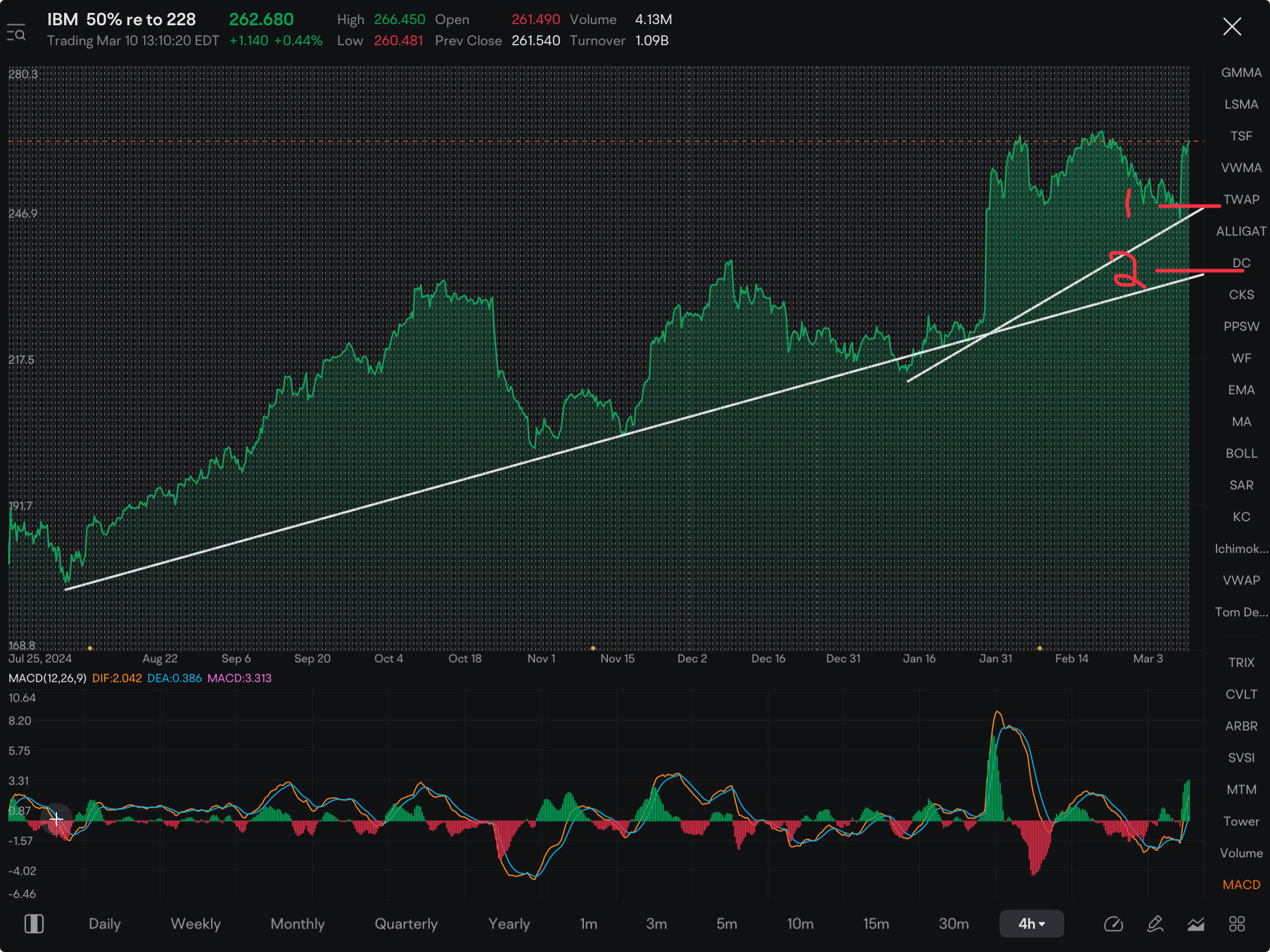Switch to the Weekly timeframe
This screenshot has height=952, width=1270.
tap(196, 924)
